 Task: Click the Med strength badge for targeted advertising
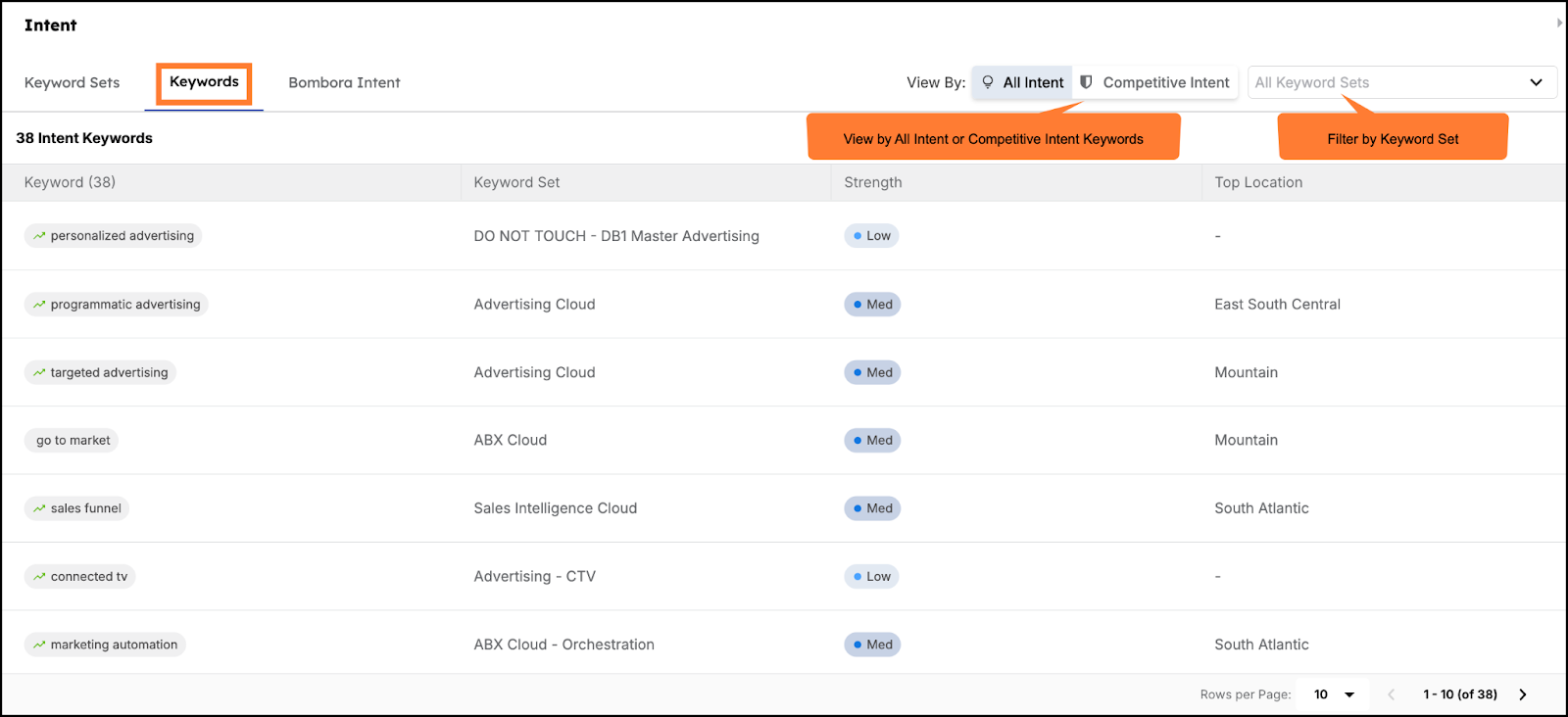[x=872, y=372]
